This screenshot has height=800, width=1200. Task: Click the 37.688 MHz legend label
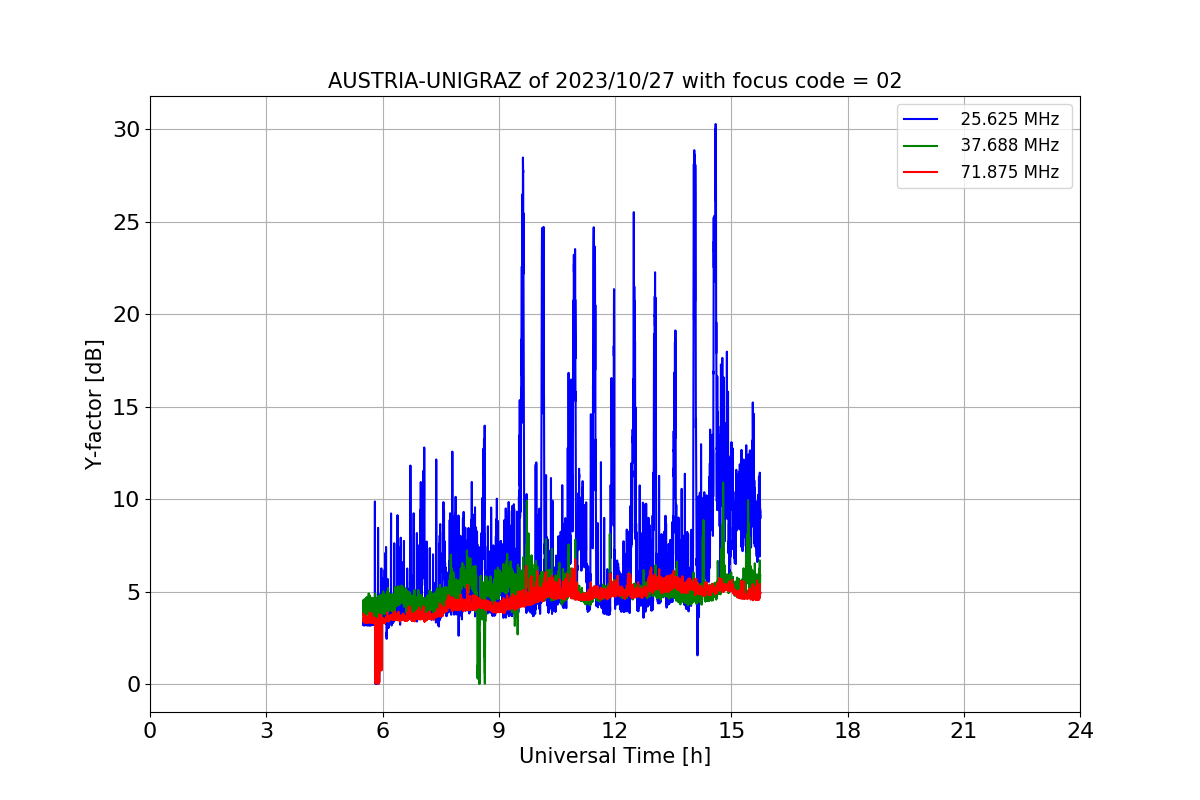coord(1009,145)
